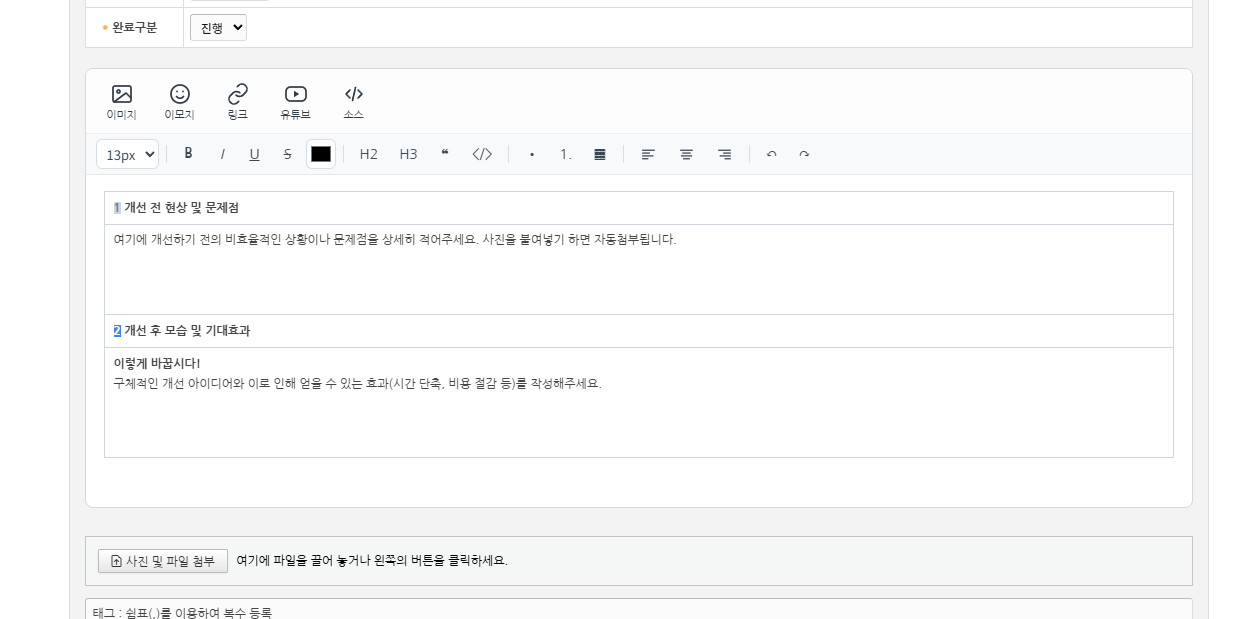Align text to the left
This screenshot has height=619, width=1252.
(648, 154)
